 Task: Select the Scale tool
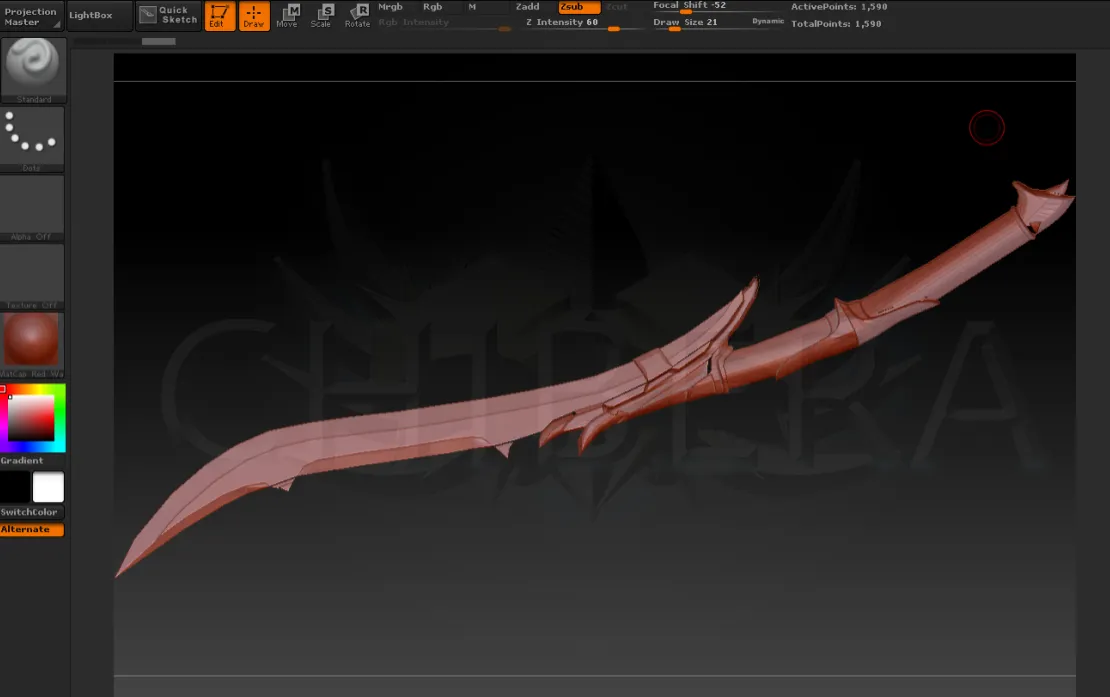tap(321, 16)
